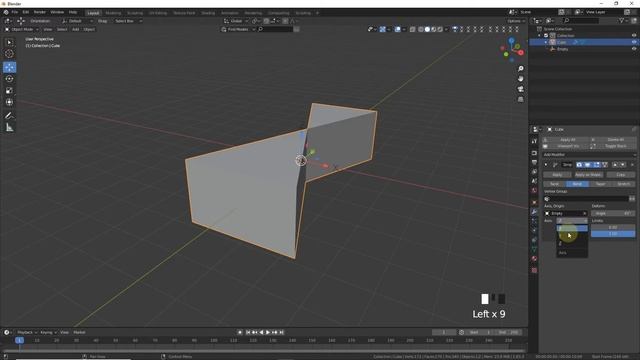Toggle show overlays button in header

[397, 29]
